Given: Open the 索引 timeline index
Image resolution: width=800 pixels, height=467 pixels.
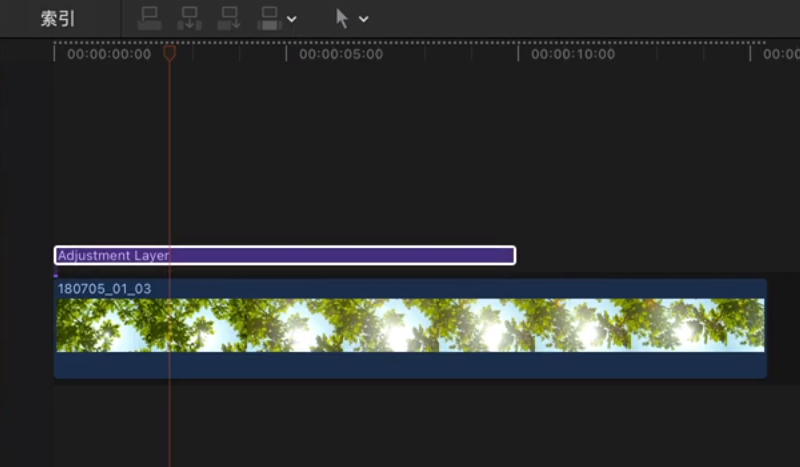Looking at the screenshot, I should 58,19.
